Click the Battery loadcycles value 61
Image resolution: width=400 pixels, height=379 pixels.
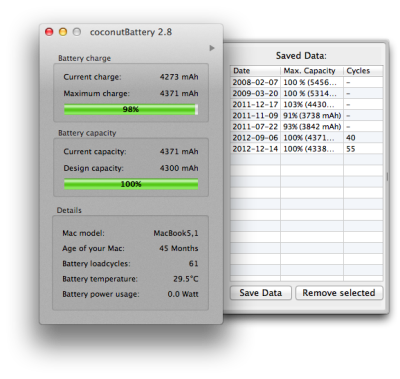(x=194, y=264)
